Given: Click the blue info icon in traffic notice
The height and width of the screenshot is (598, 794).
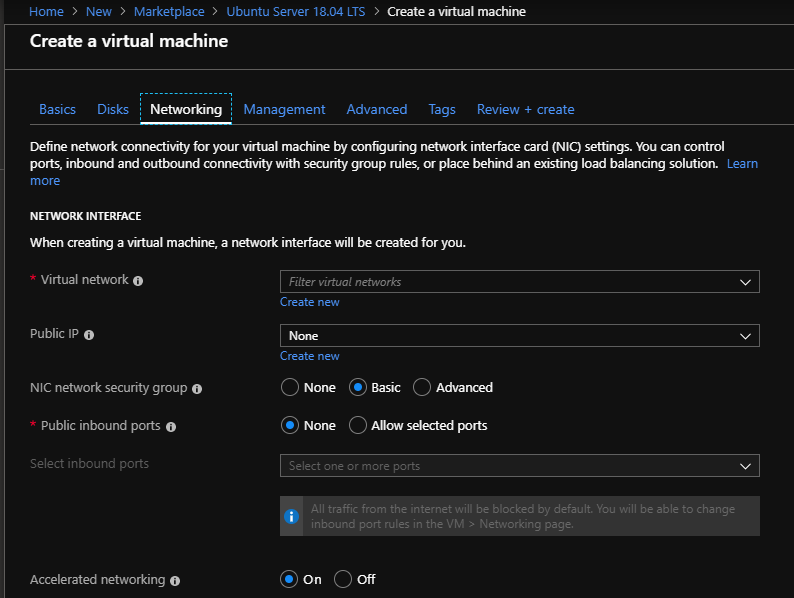Looking at the screenshot, I should pyautogui.click(x=292, y=516).
